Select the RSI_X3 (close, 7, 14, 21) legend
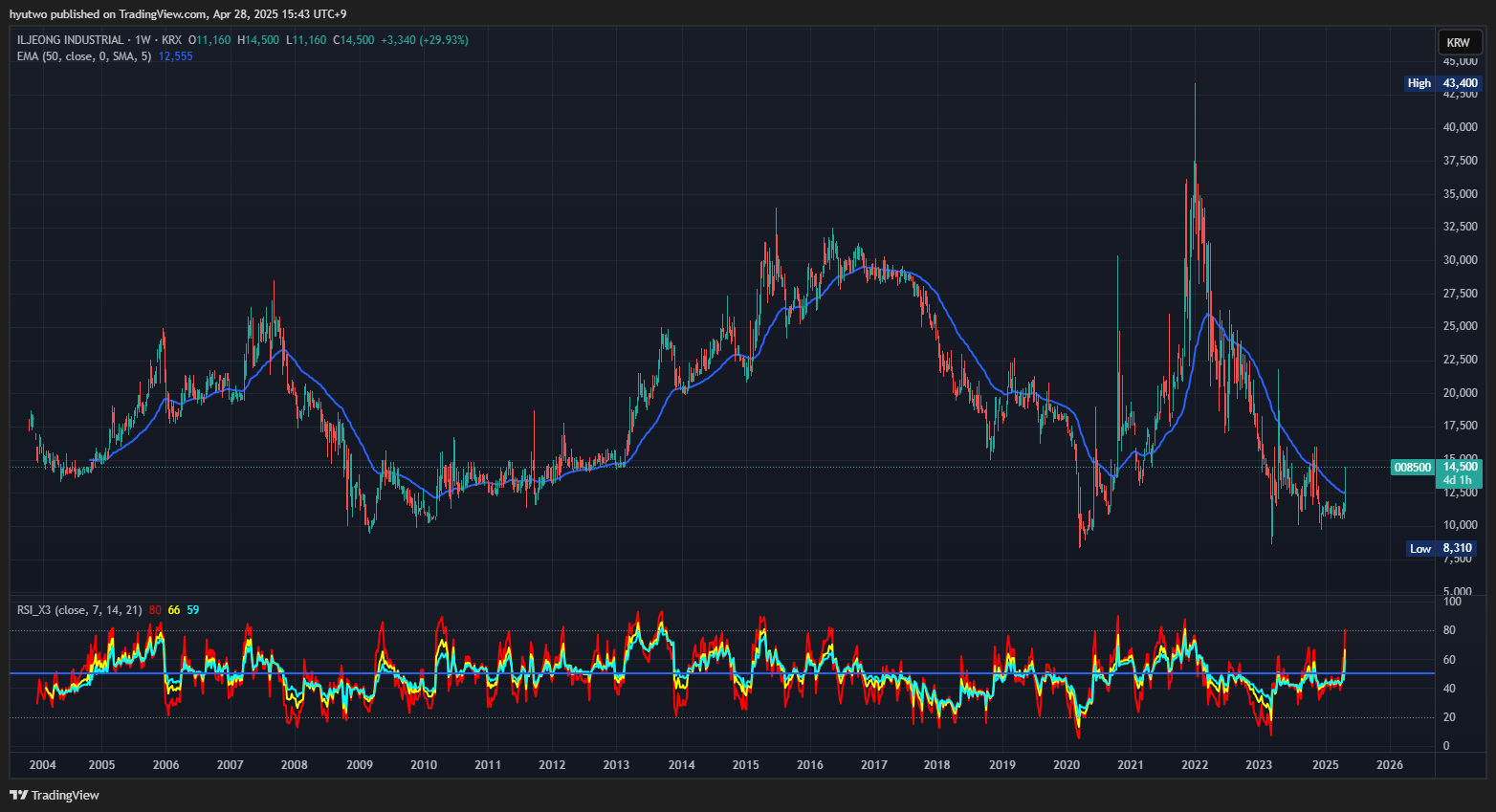The width and height of the screenshot is (1496, 812). point(79,610)
